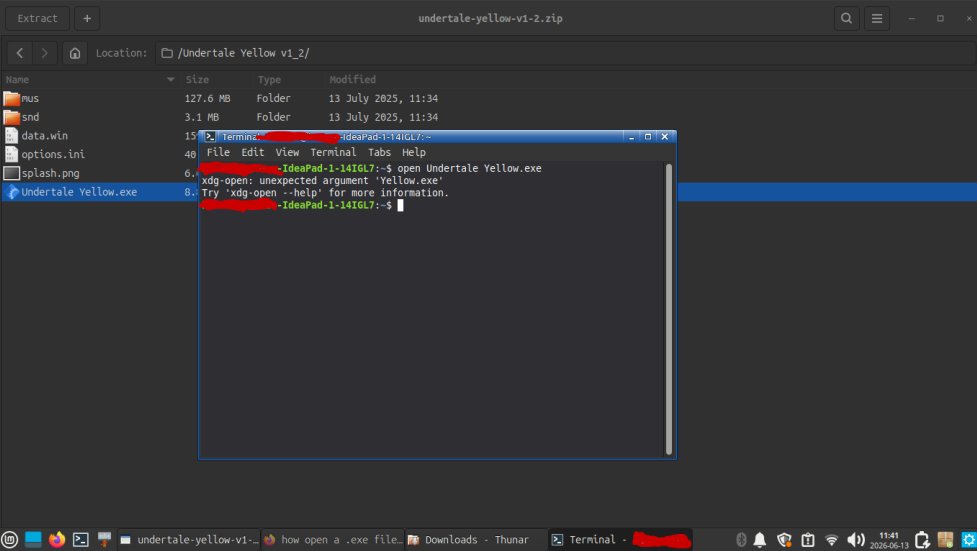Click the data.win file icon
This screenshot has height=551, width=977.
pyautogui.click(x=11, y=136)
